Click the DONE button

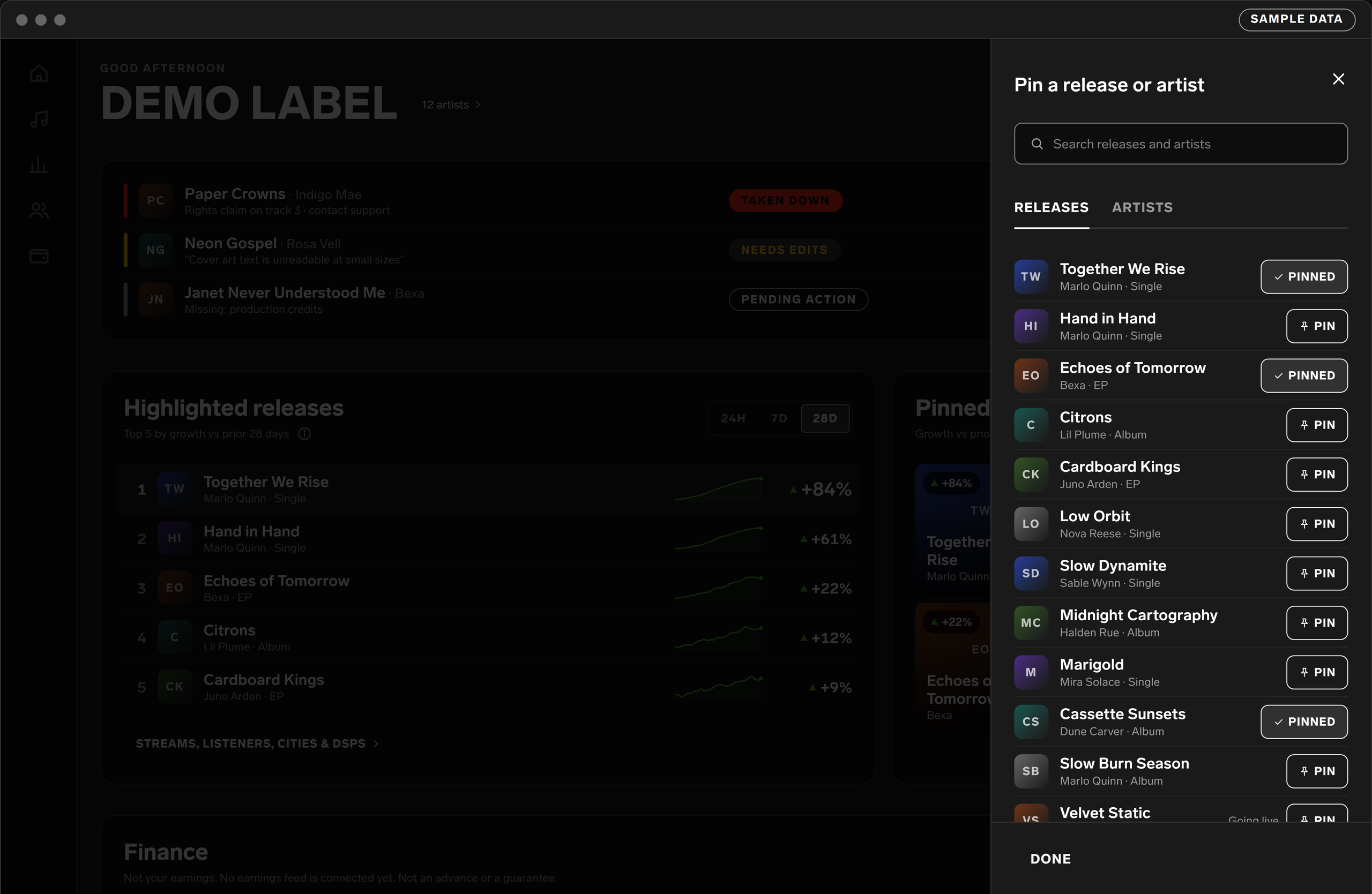[1050, 859]
